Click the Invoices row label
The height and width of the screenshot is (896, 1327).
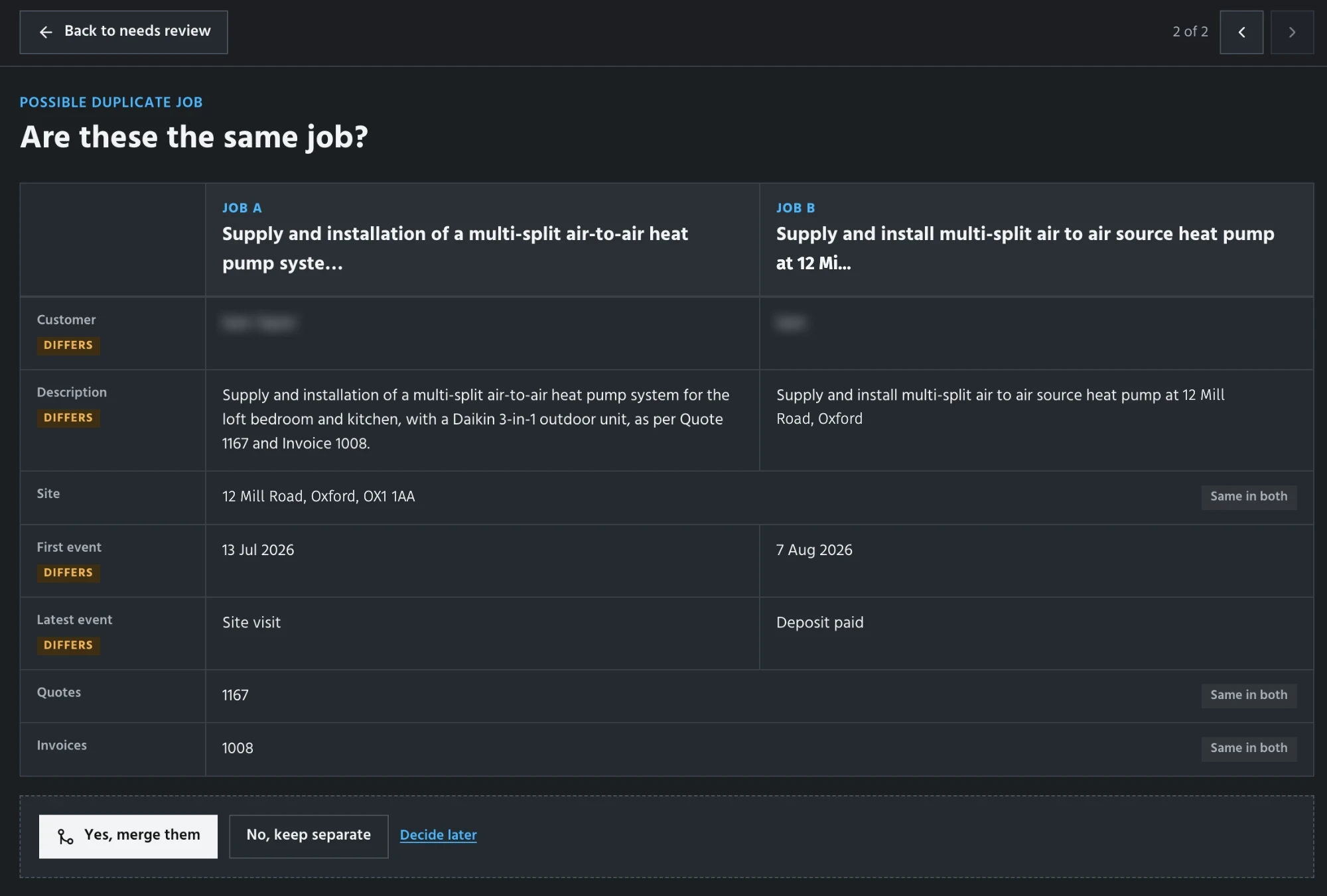[62, 745]
